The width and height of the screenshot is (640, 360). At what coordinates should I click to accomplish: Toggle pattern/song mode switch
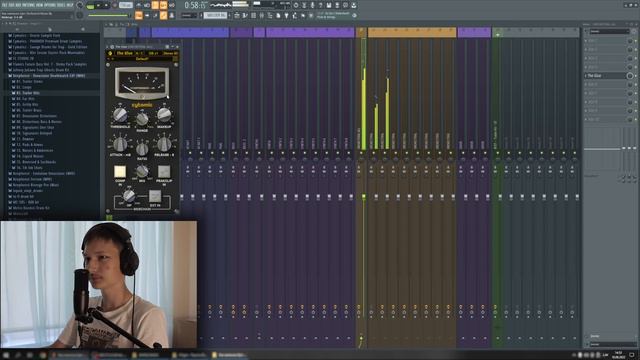90,6
